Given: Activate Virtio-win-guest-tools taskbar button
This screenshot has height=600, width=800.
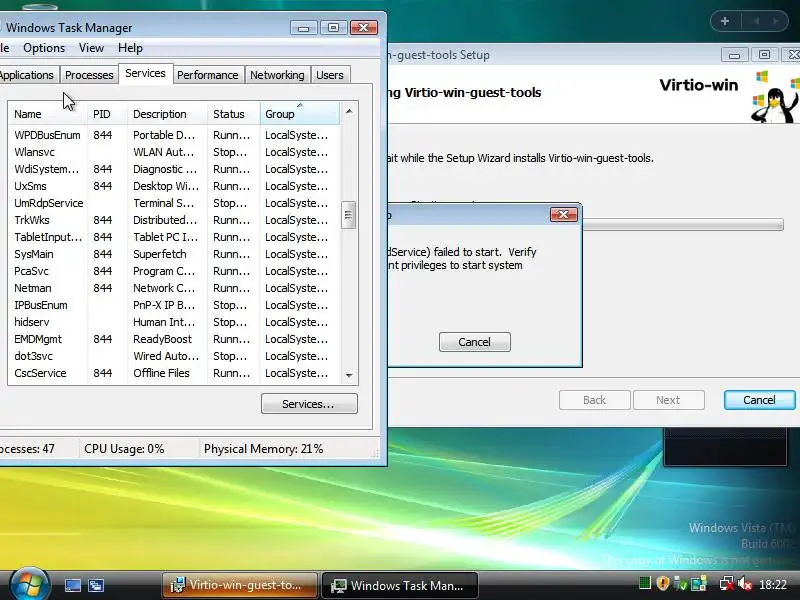Looking at the screenshot, I should [240, 585].
